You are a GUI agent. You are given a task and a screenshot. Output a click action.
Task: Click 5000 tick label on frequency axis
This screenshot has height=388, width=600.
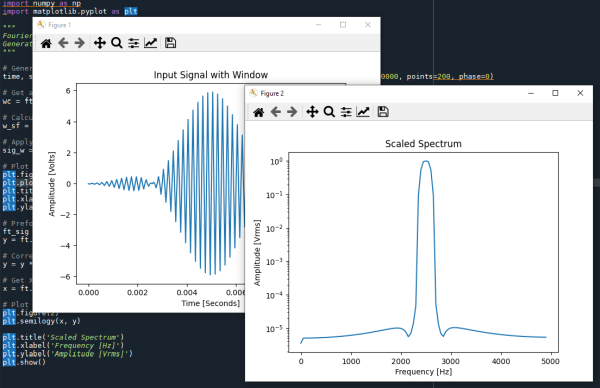coord(550,361)
